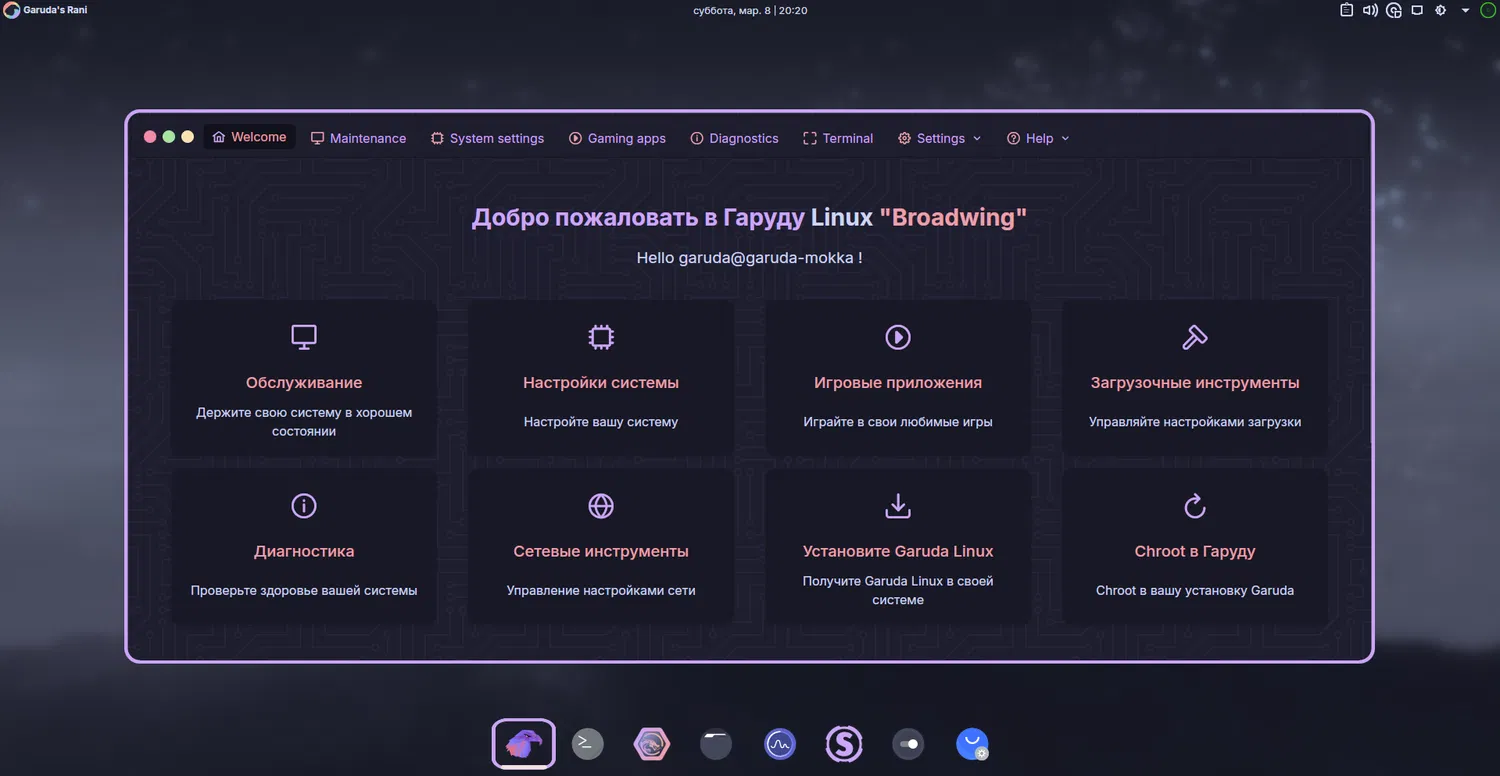The height and width of the screenshot is (776, 1500).
Task: Open the Diagnostics tab
Action: coord(734,138)
